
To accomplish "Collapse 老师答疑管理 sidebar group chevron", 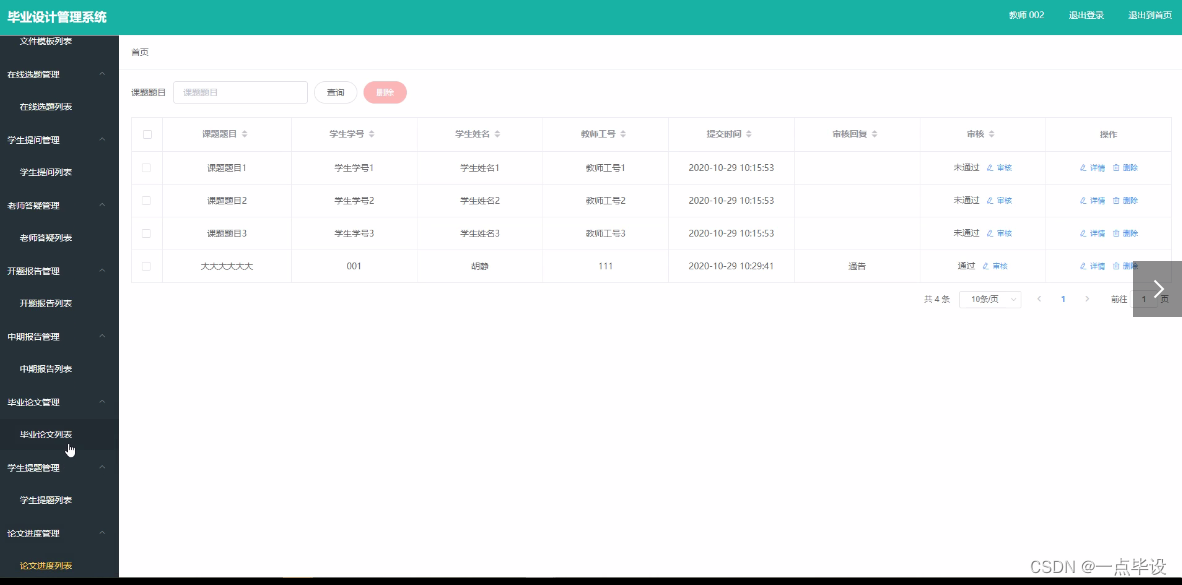I will tap(103, 205).
